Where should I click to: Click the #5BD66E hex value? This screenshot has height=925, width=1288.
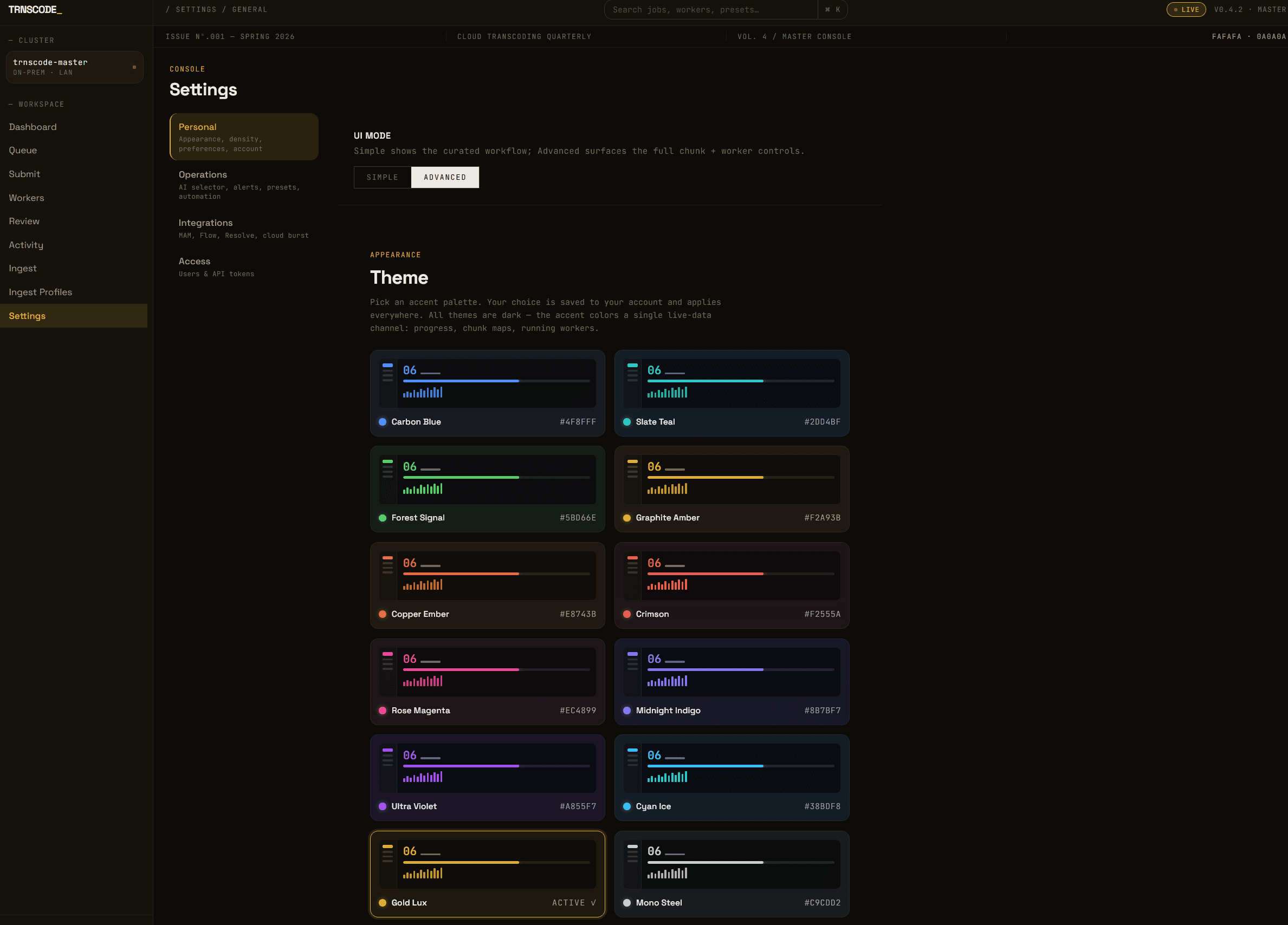(578, 518)
